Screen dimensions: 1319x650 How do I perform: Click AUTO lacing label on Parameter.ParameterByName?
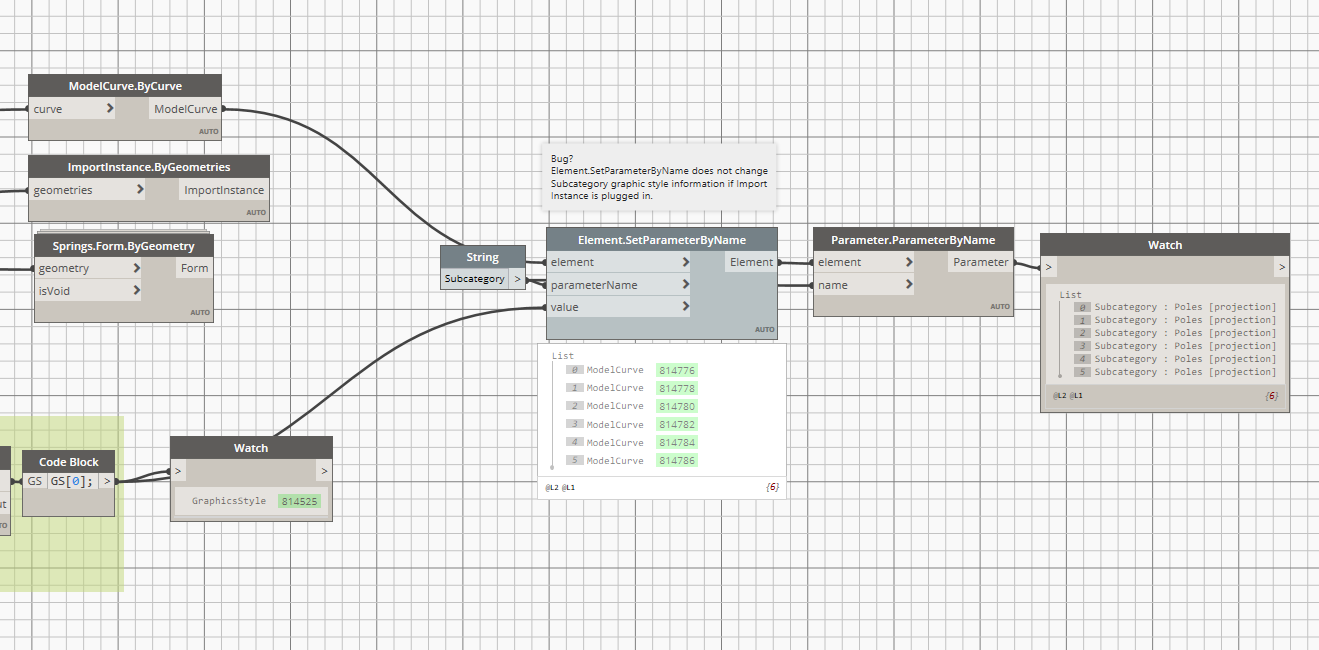click(x=1000, y=307)
